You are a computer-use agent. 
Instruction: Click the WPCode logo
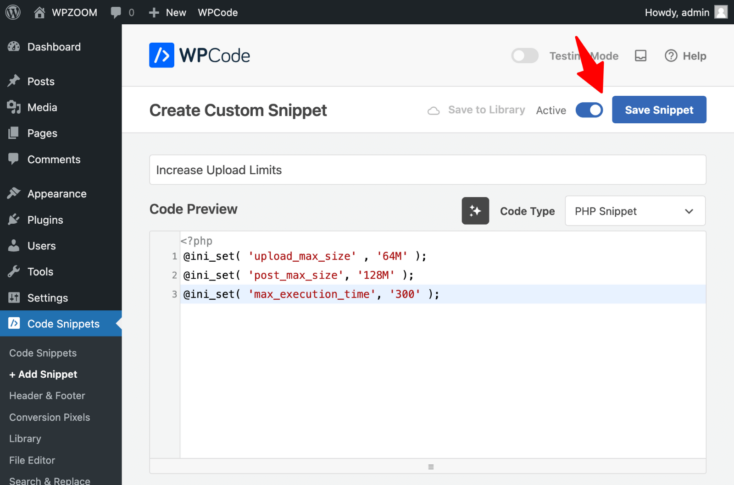[199, 55]
